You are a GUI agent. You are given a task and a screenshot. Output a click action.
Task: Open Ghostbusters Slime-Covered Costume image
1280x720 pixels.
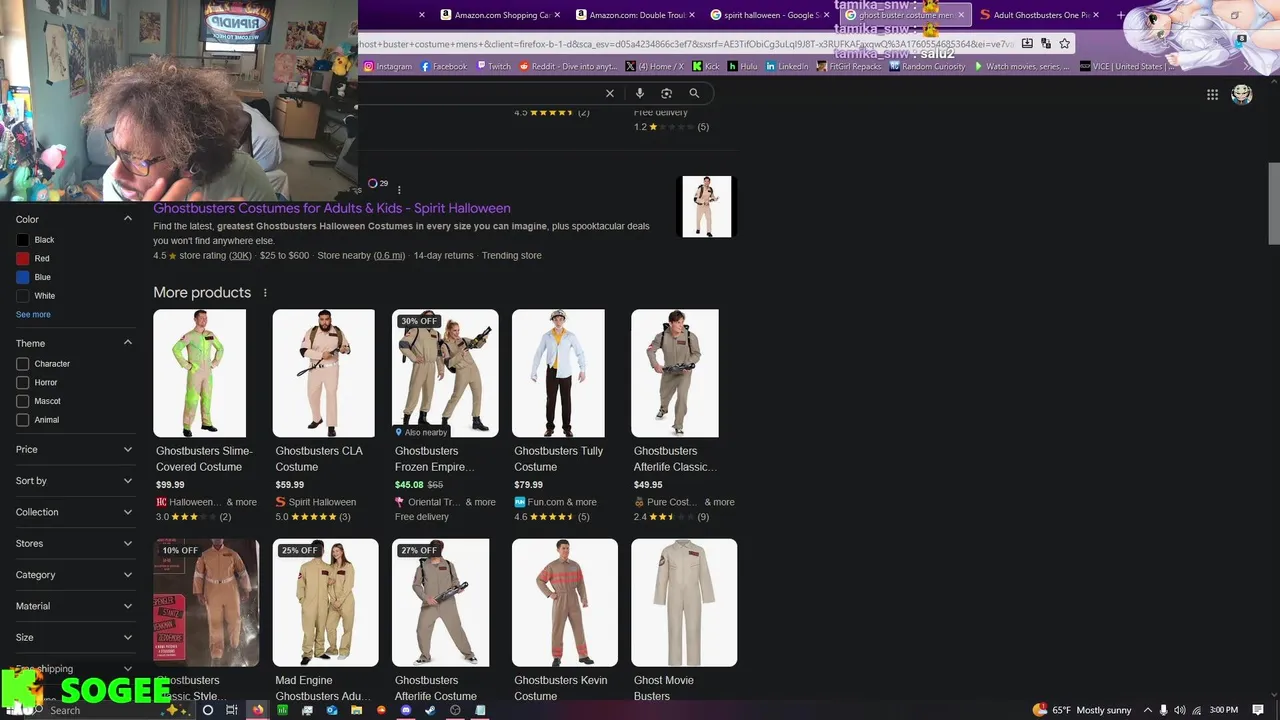click(199, 373)
